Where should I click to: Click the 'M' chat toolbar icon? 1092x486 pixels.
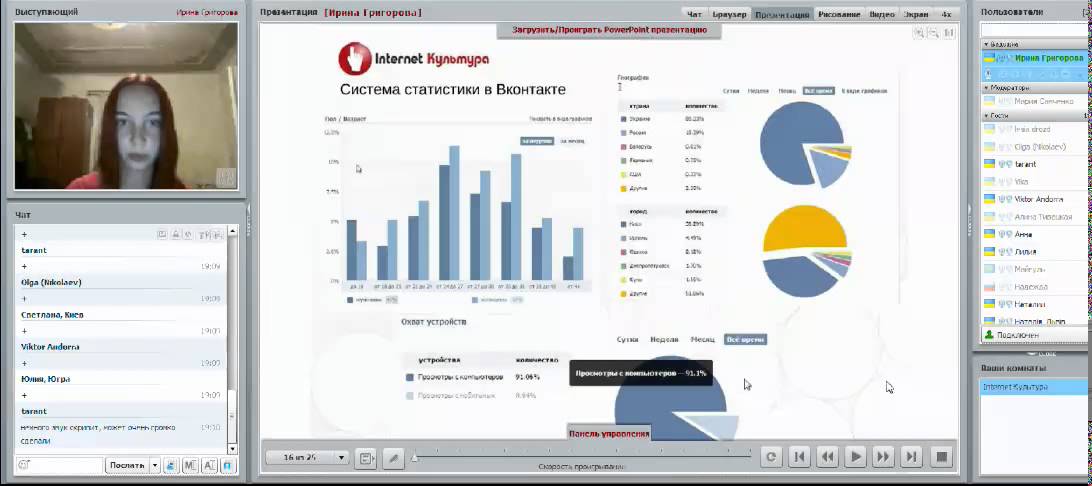(190, 465)
